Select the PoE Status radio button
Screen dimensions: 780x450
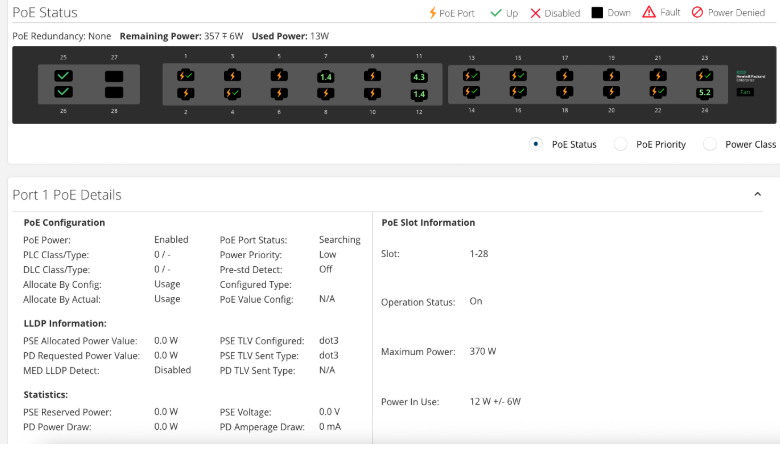(x=536, y=144)
